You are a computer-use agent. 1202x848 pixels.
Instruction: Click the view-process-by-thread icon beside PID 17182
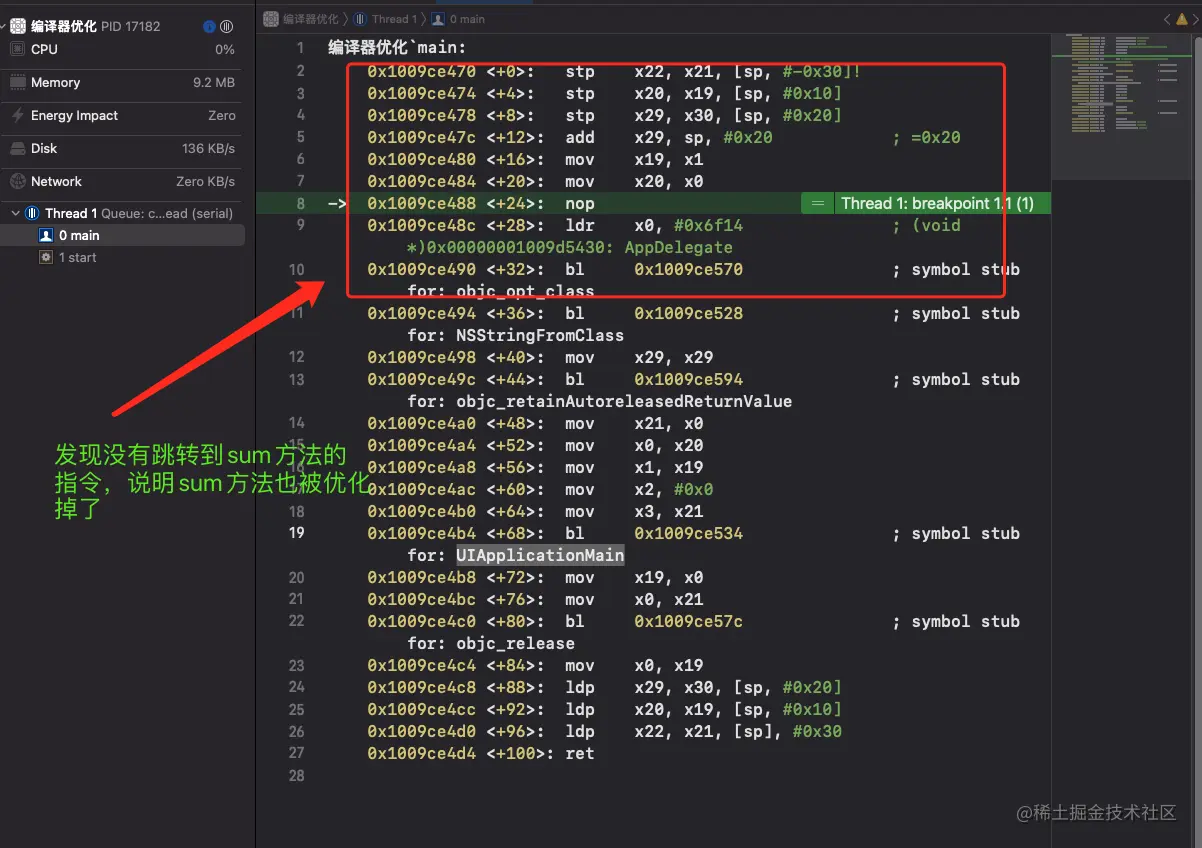[x=227, y=27]
